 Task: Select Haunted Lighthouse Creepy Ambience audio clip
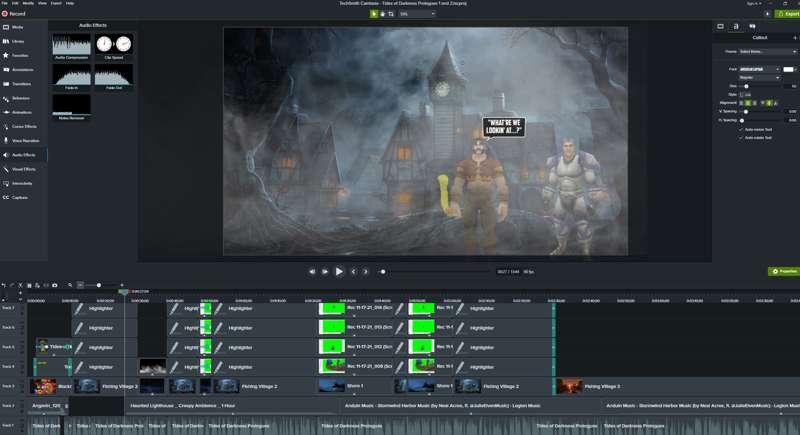tap(230, 406)
